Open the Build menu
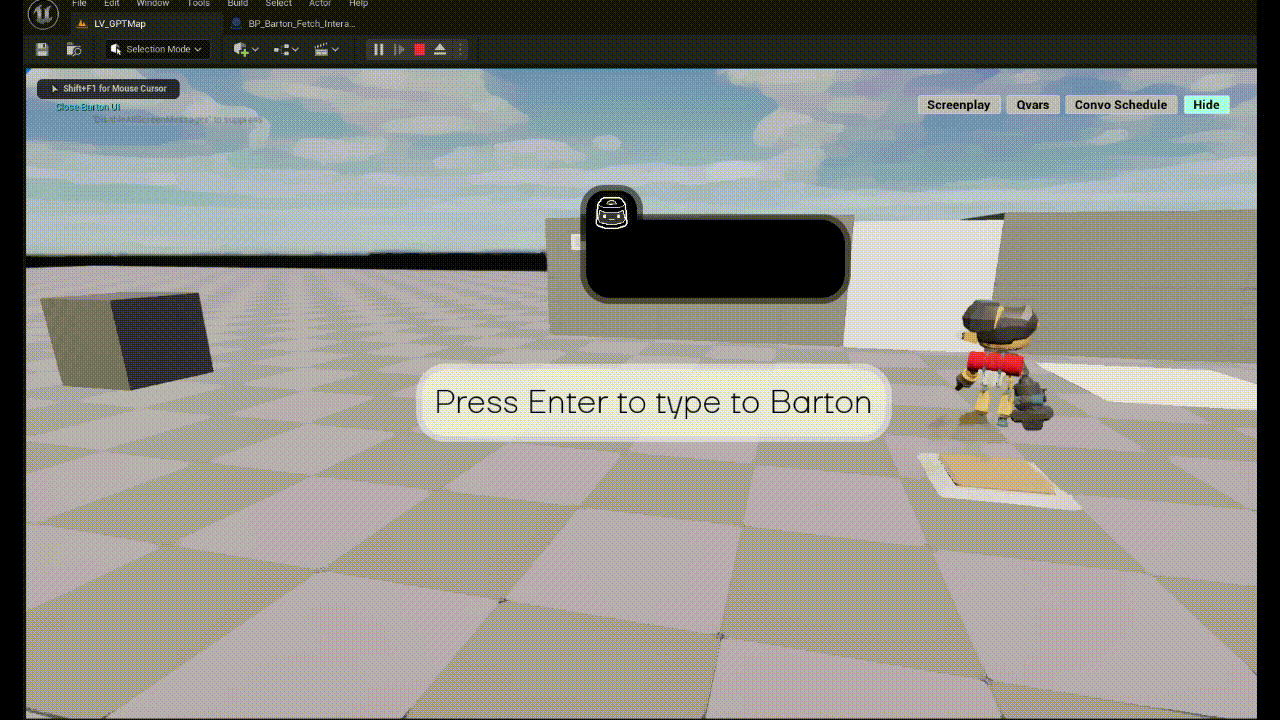Screen dimensions: 1280x720 click(x=237, y=4)
